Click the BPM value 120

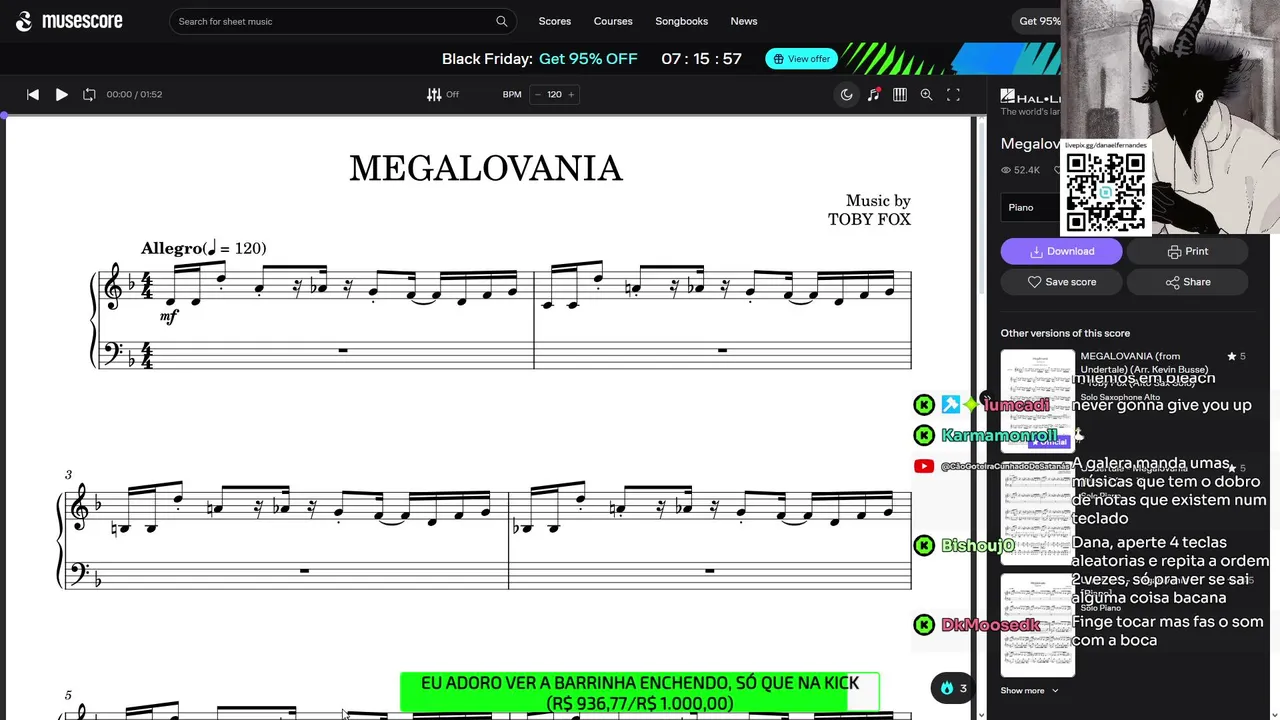click(554, 94)
